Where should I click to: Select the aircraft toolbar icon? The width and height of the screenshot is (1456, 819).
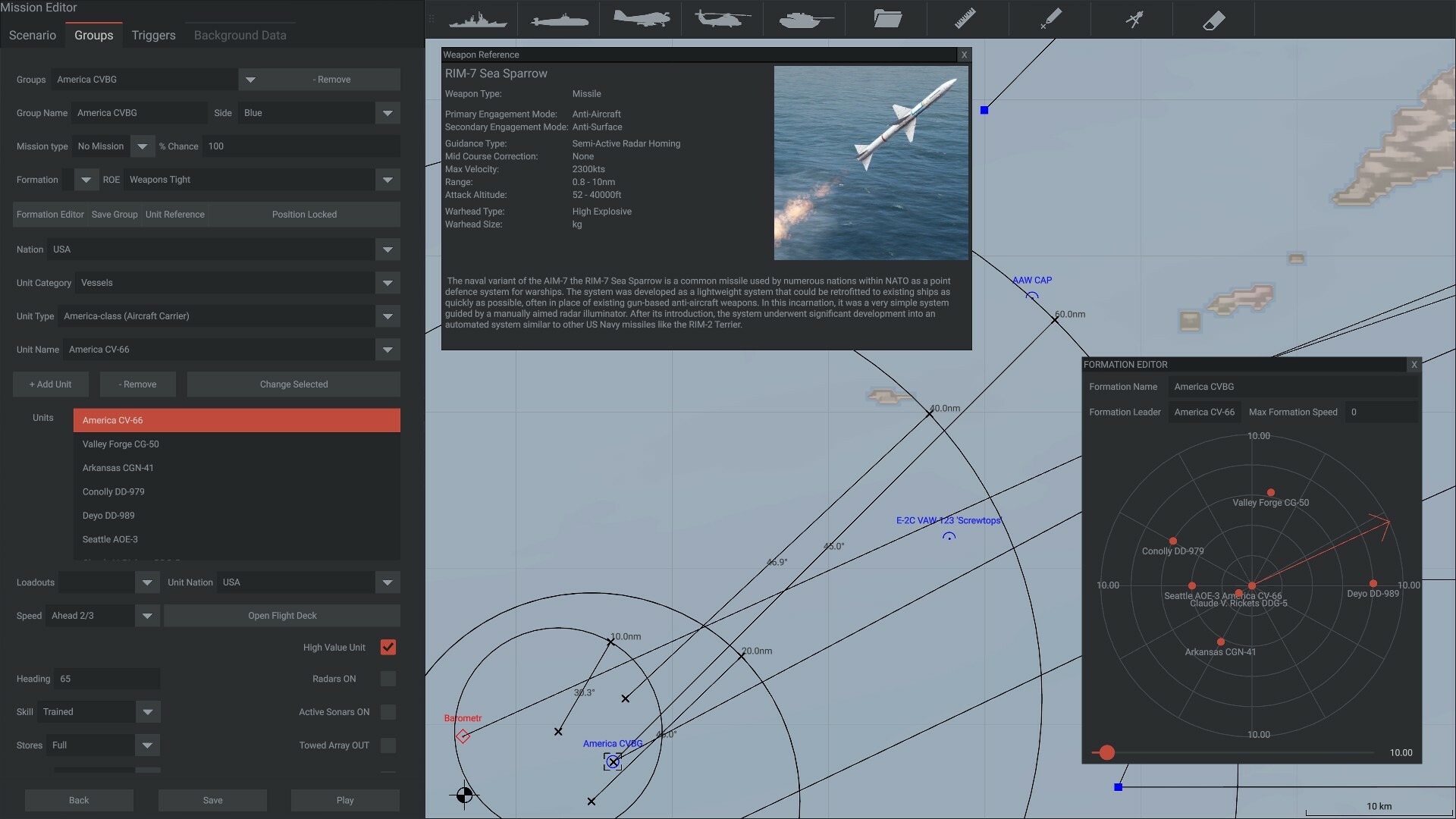pos(640,20)
